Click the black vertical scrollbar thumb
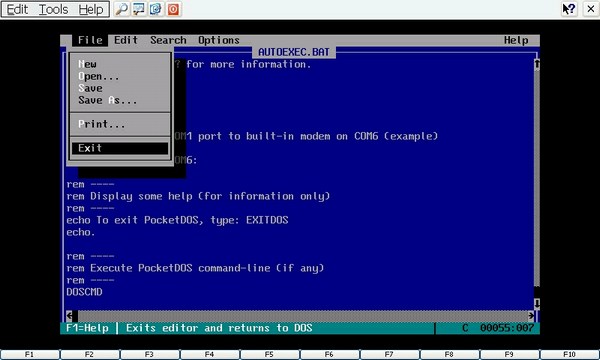Screen dimensions: 600x360 click(x=537, y=292)
